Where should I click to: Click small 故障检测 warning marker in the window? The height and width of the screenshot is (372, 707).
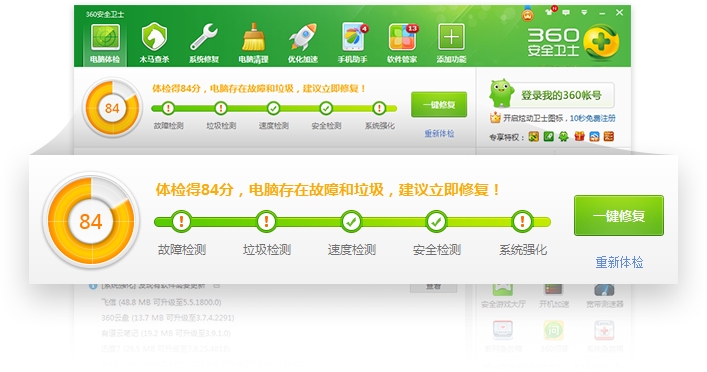tap(168, 108)
